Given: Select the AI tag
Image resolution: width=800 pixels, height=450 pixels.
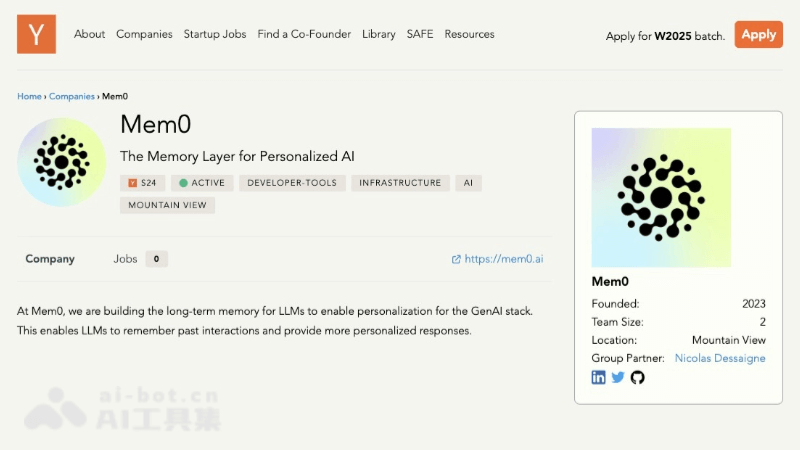Looking at the screenshot, I should click(x=468, y=183).
